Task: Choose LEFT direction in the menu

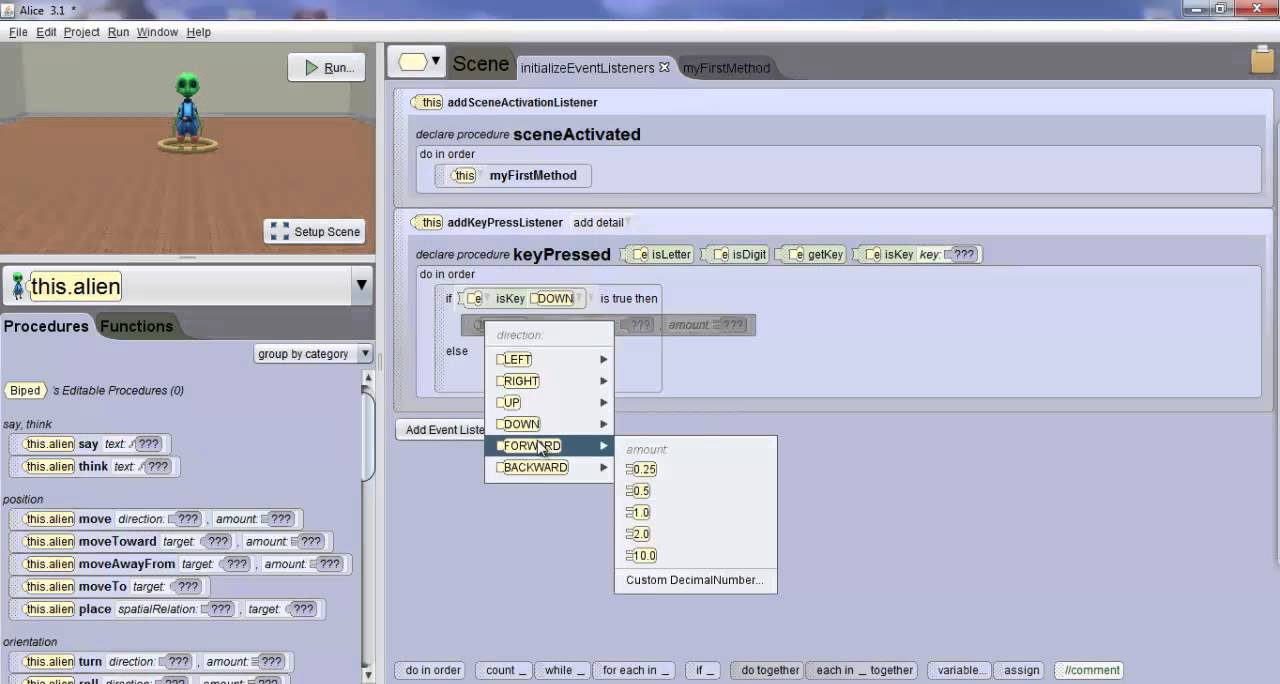Action: coord(549,359)
